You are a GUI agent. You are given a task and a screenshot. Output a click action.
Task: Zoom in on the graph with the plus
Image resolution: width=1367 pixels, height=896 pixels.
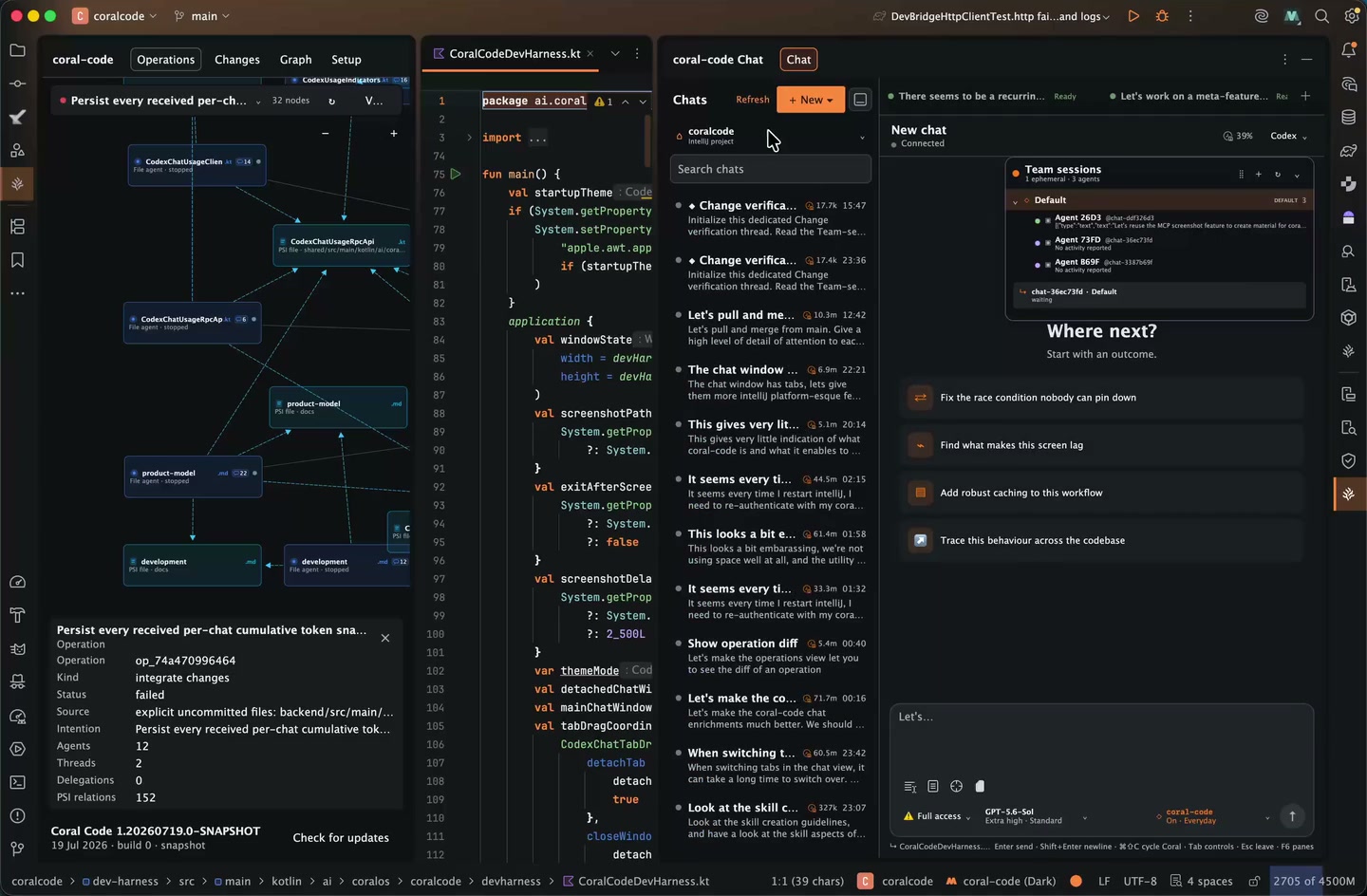[393, 133]
